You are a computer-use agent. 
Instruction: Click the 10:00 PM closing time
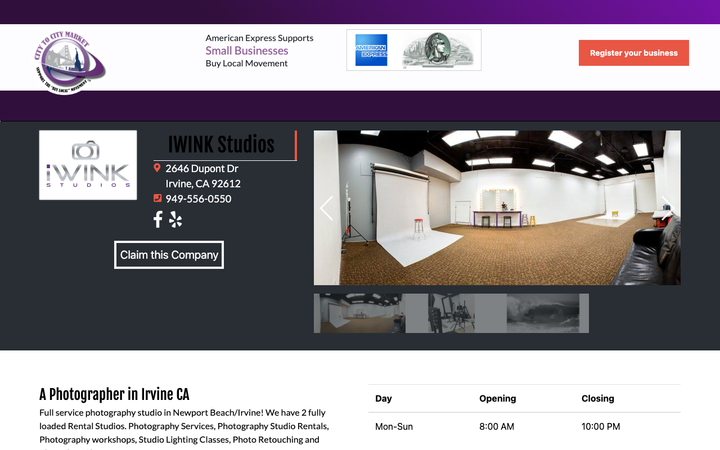coord(601,427)
